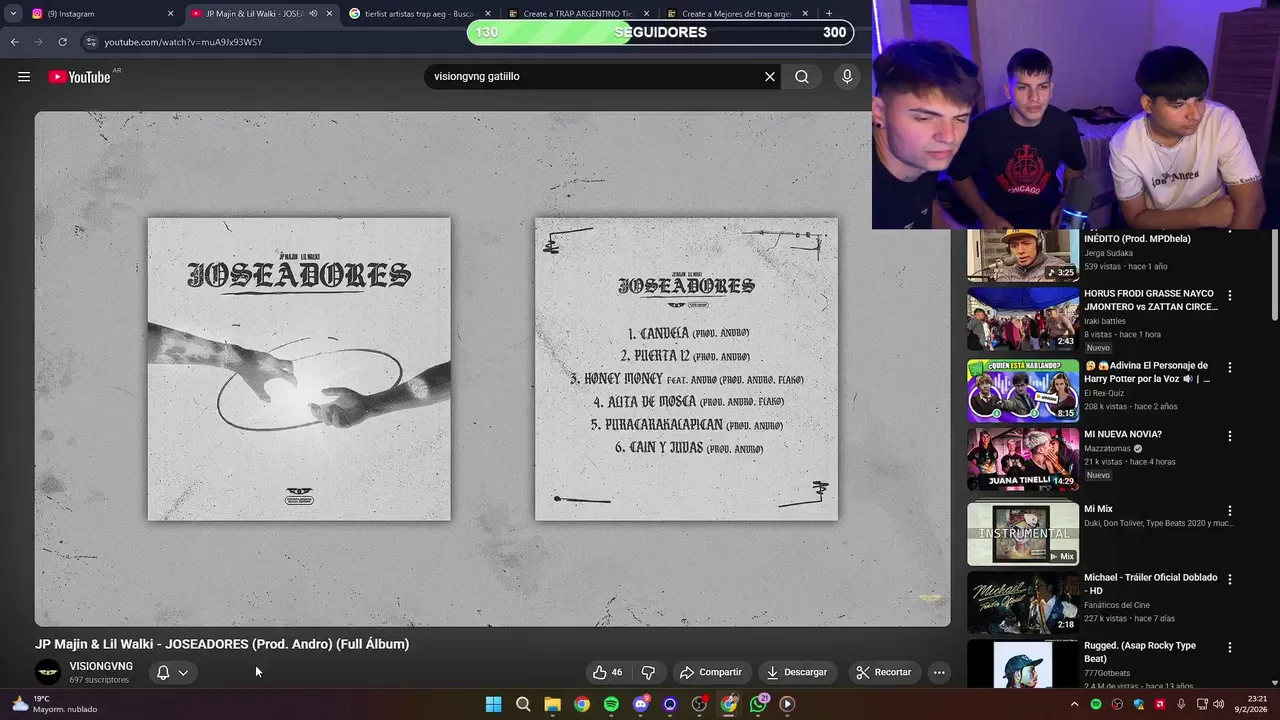Open site information icon in address bar
This screenshot has height=720, width=1280.
click(x=91, y=42)
